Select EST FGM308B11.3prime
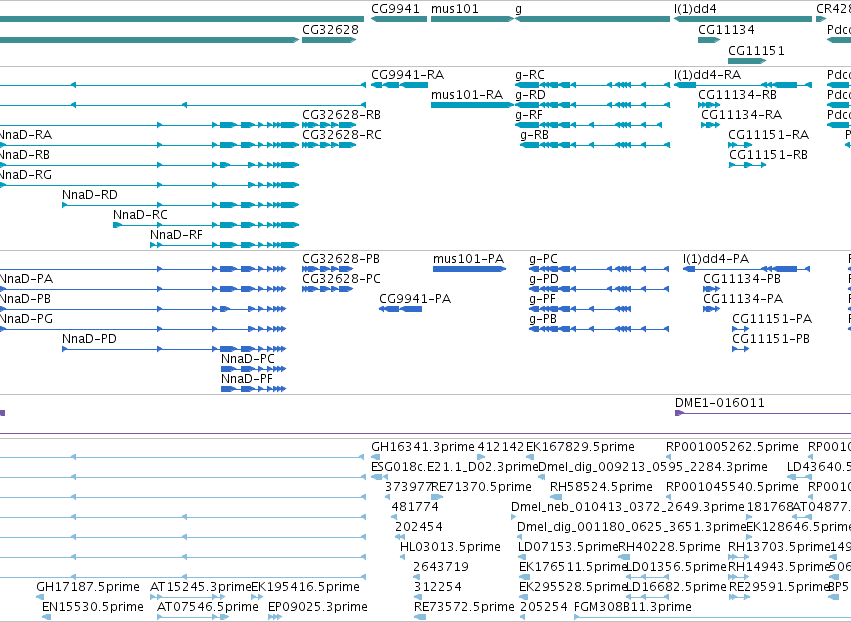This screenshot has height=622, width=851. [x=712, y=617]
